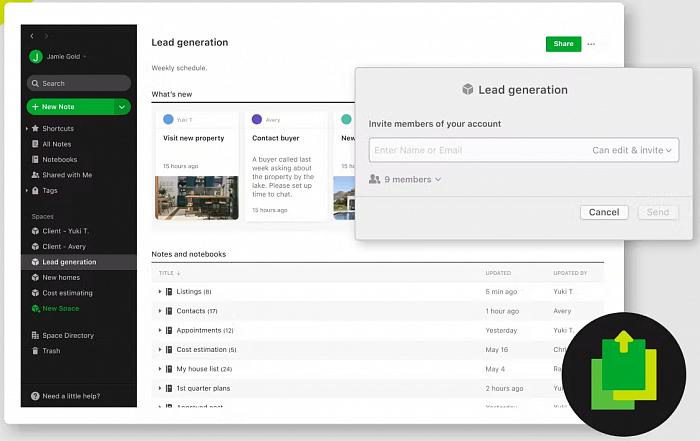This screenshot has height=441, width=700.
Task: Expand My house list notebook row
Action: [x=160, y=369]
